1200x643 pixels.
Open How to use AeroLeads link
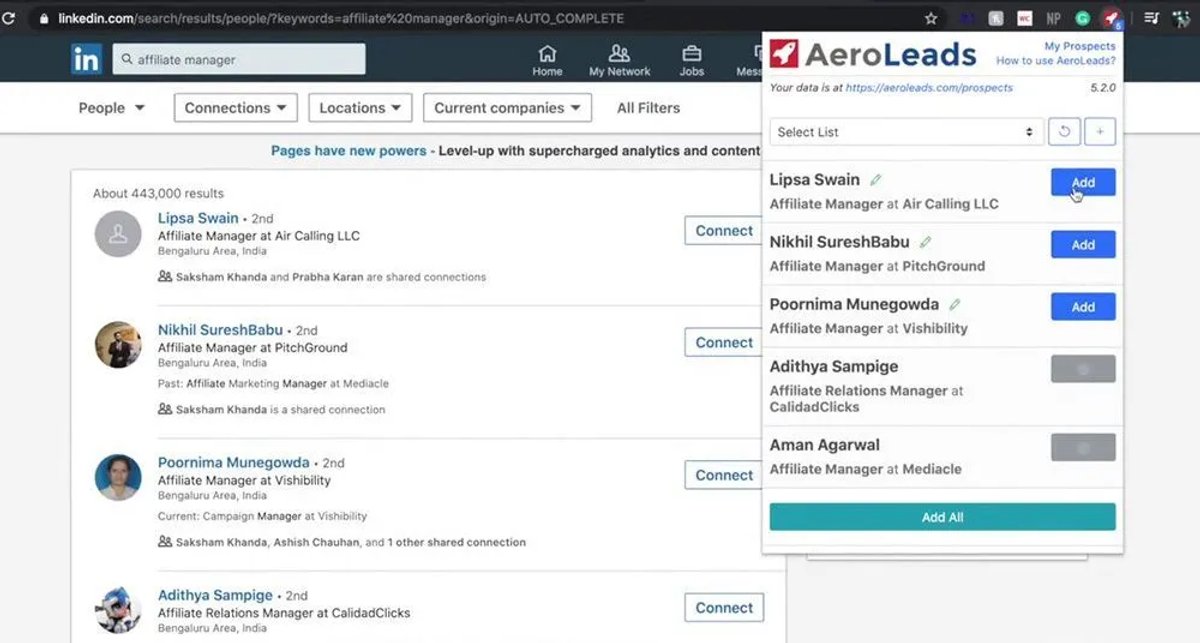point(1056,61)
